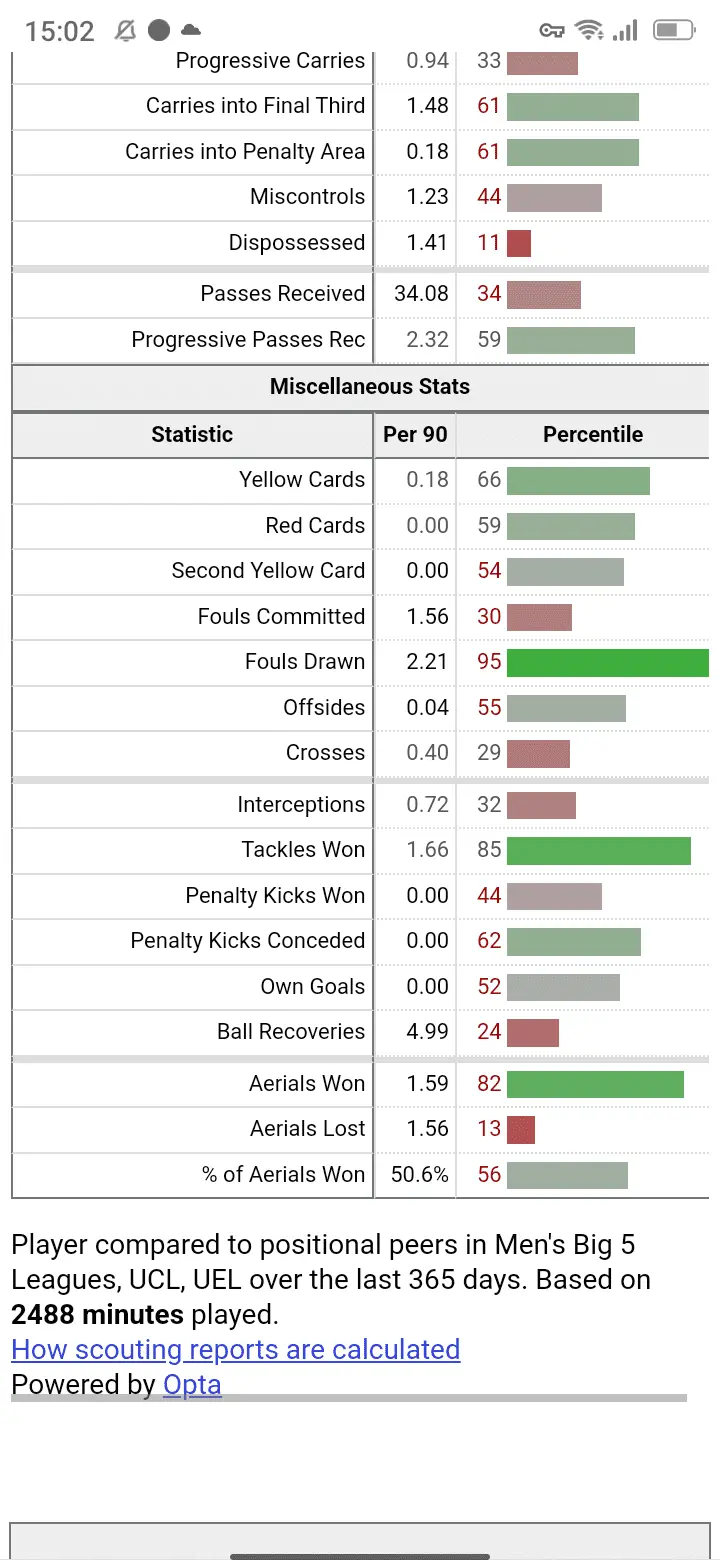Tap the Wi-Fi signal icon
Viewport: 720px width, 1560px height.
pyautogui.click(x=591, y=31)
